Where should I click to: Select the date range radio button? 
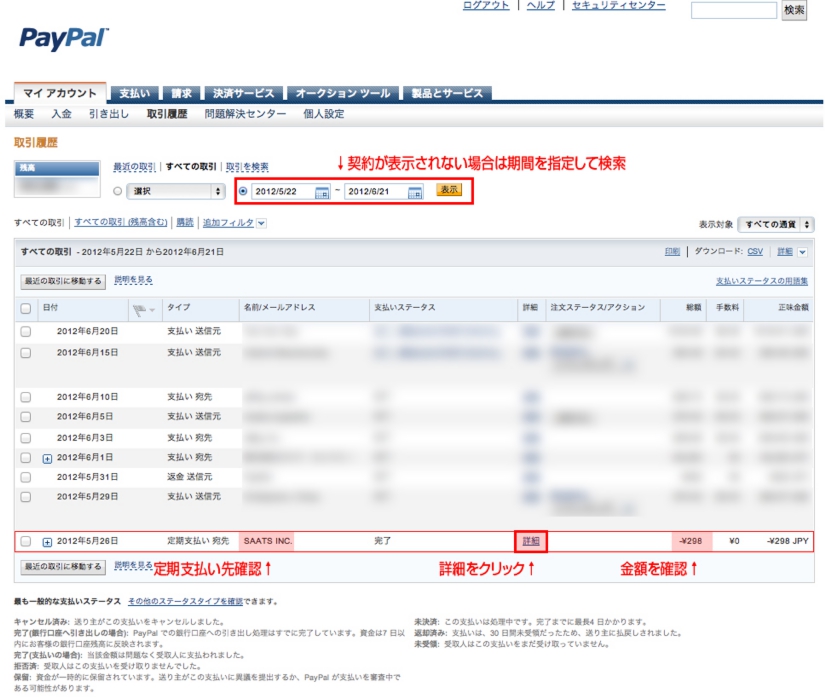point(243,191)
